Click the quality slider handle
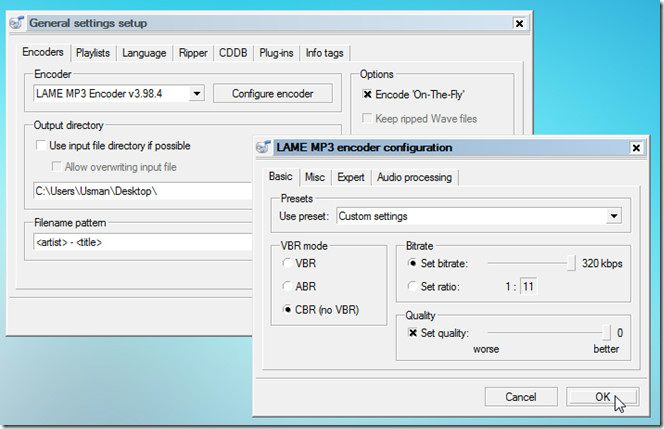The height and width of the screenshot is (429, 664). (x=607, y=332)
